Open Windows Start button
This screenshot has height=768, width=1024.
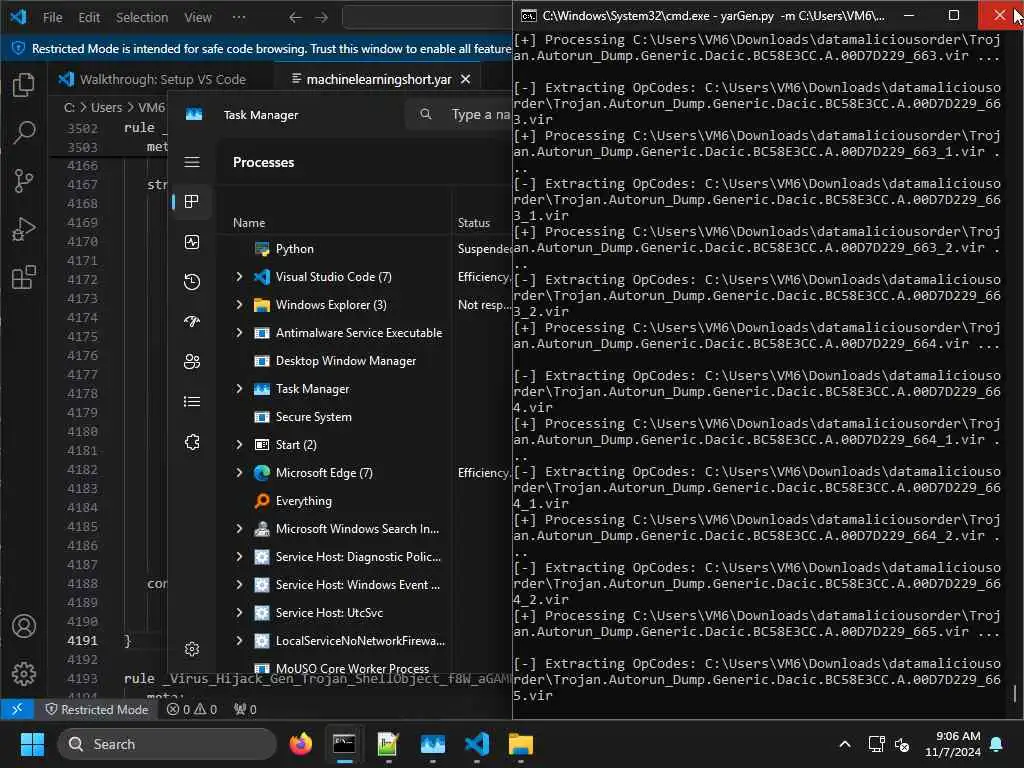32,744
